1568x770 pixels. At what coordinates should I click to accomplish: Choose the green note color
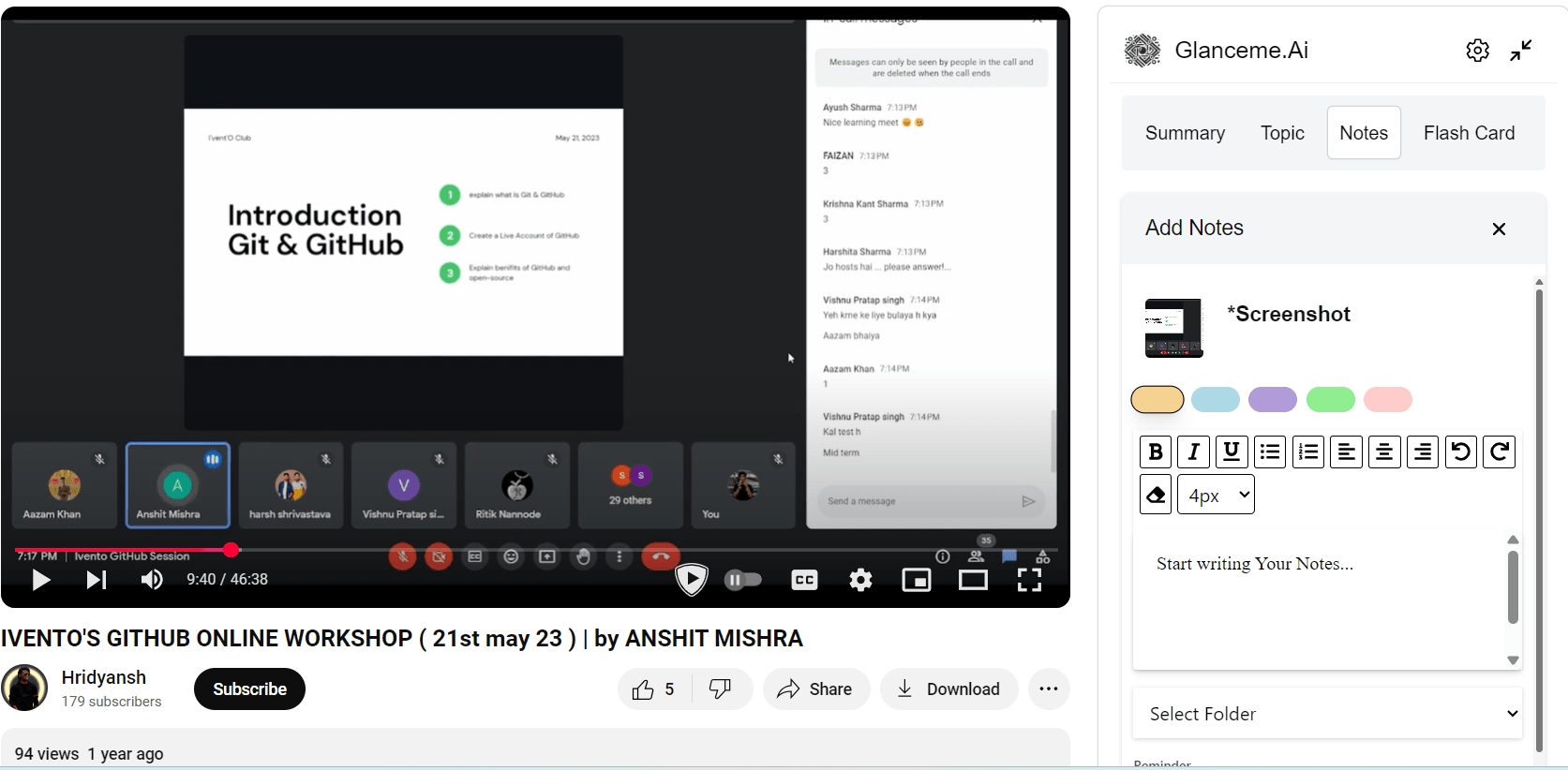coord(1331,400)
